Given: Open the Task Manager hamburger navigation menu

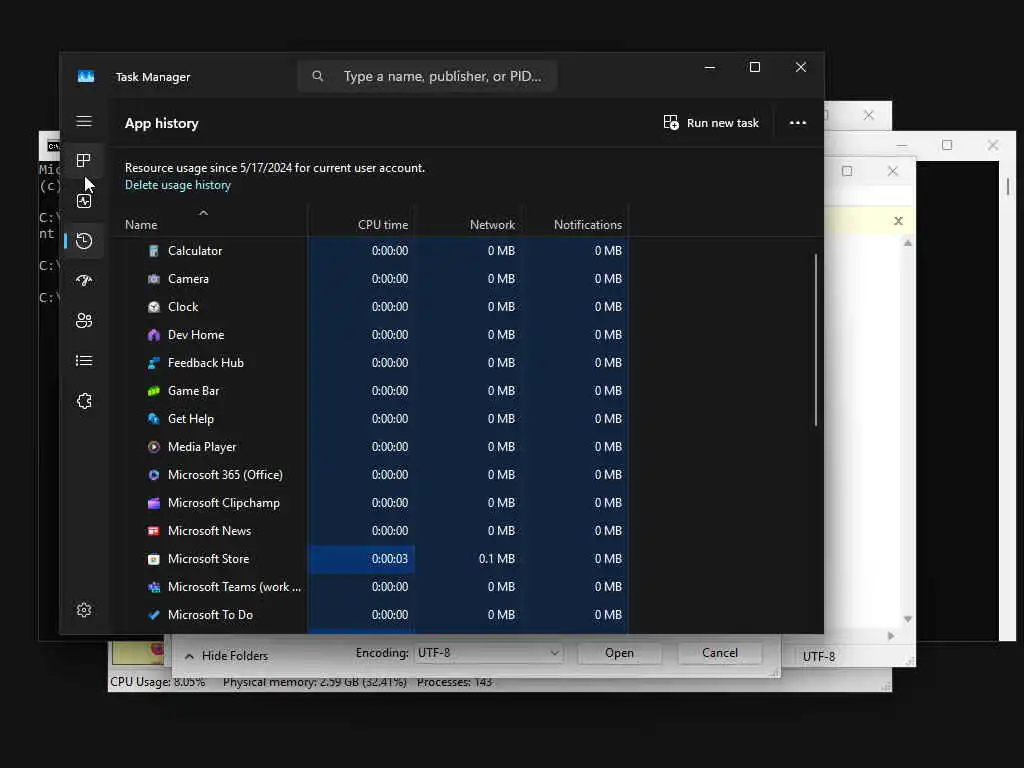Looking at the screenshot, I should pos(84,121).
